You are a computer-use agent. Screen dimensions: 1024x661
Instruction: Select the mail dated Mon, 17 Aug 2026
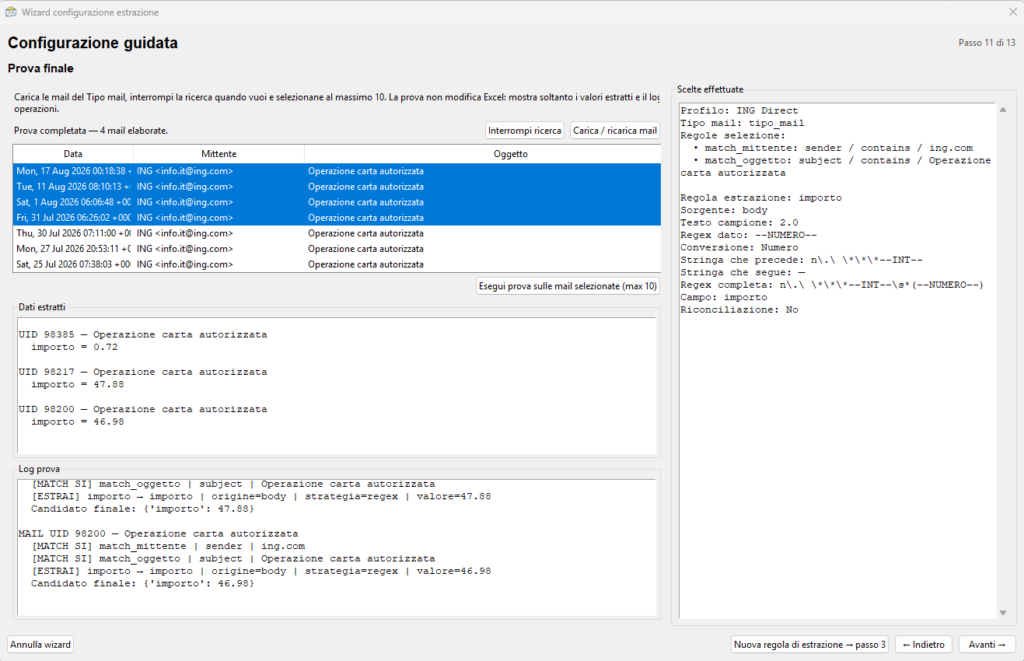336,171
